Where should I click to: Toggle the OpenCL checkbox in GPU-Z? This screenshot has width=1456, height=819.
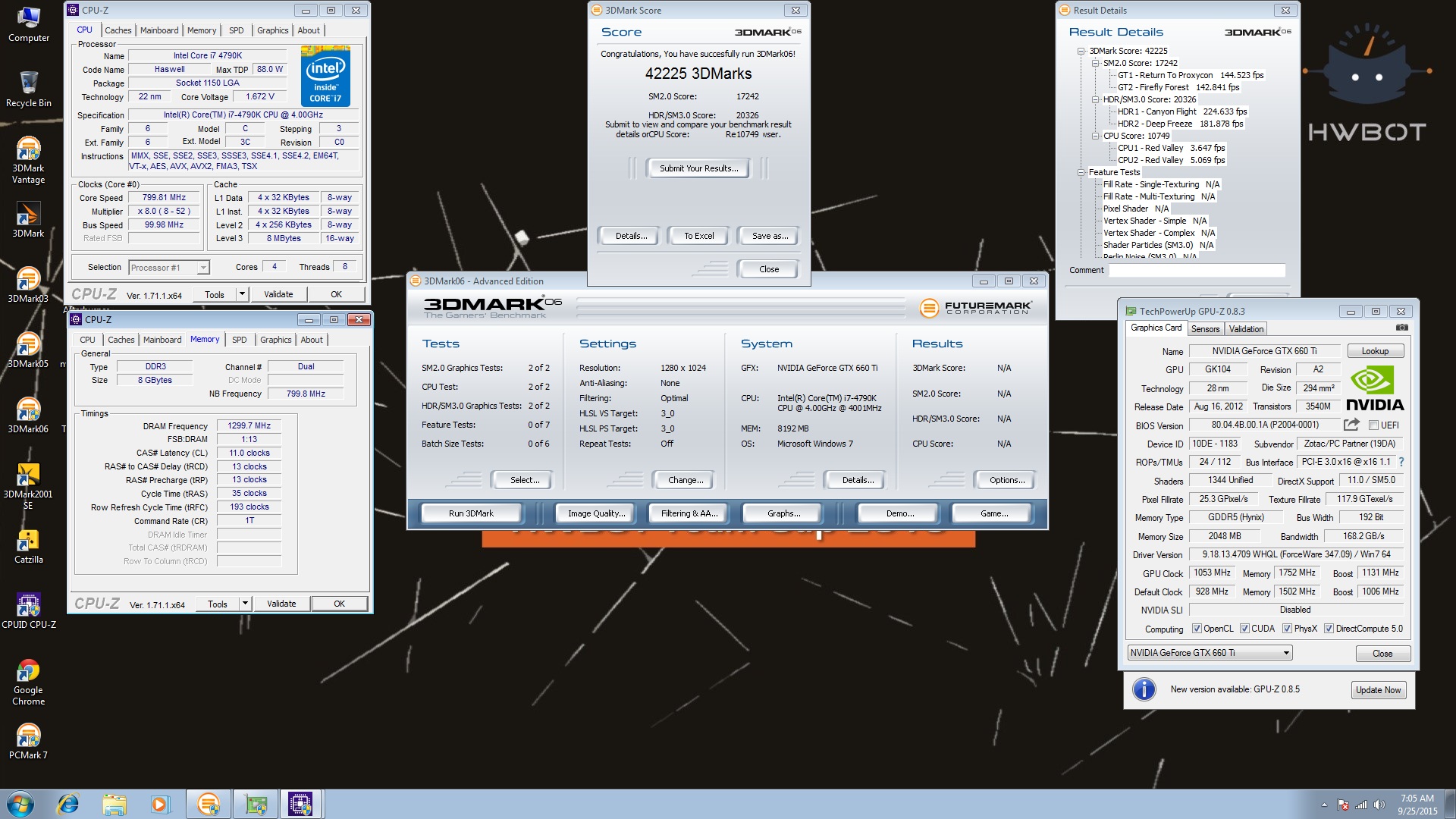[x=1197, y=629]
